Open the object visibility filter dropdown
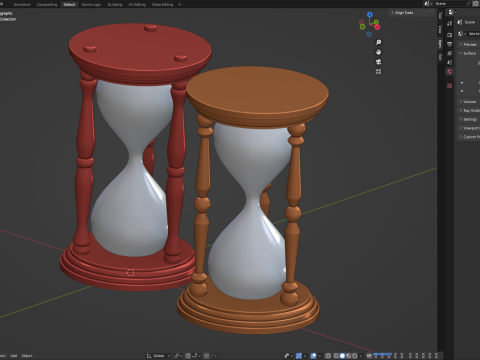Viewport: 480px width, 360px height. coord(288,356)
